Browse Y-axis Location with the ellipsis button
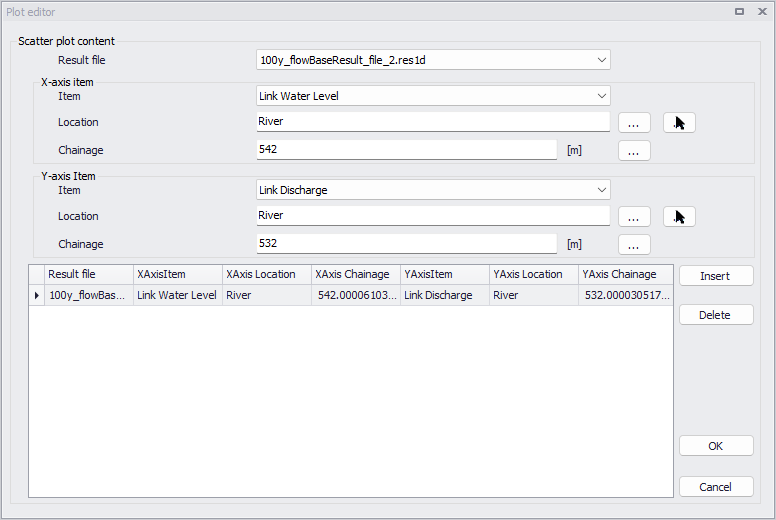Image resolution: width=776 pixels, height=520 pixels. 634,217
